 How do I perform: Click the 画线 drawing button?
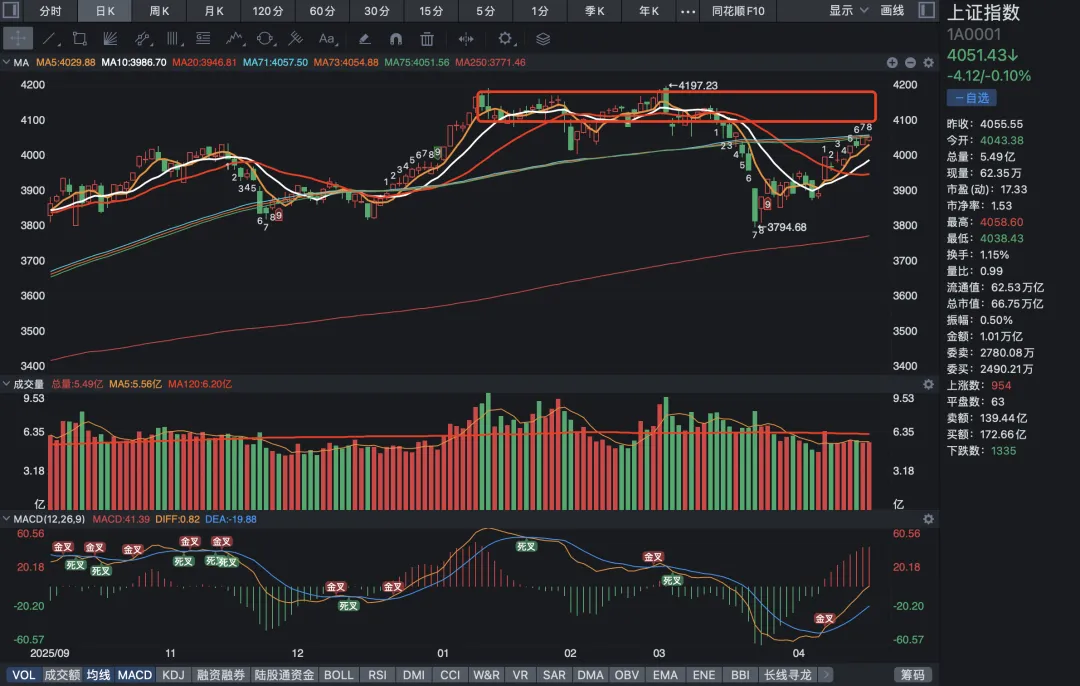pyautogui.click(x=892, y=10)
